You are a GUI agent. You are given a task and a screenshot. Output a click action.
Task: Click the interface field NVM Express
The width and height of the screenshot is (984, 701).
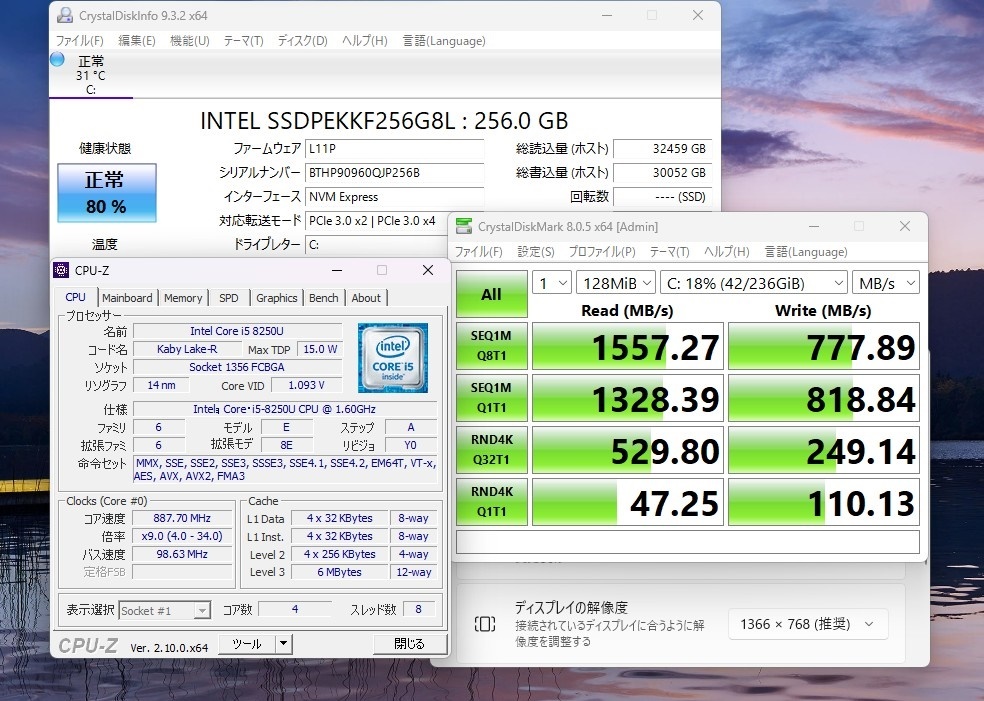coord(395,196)
